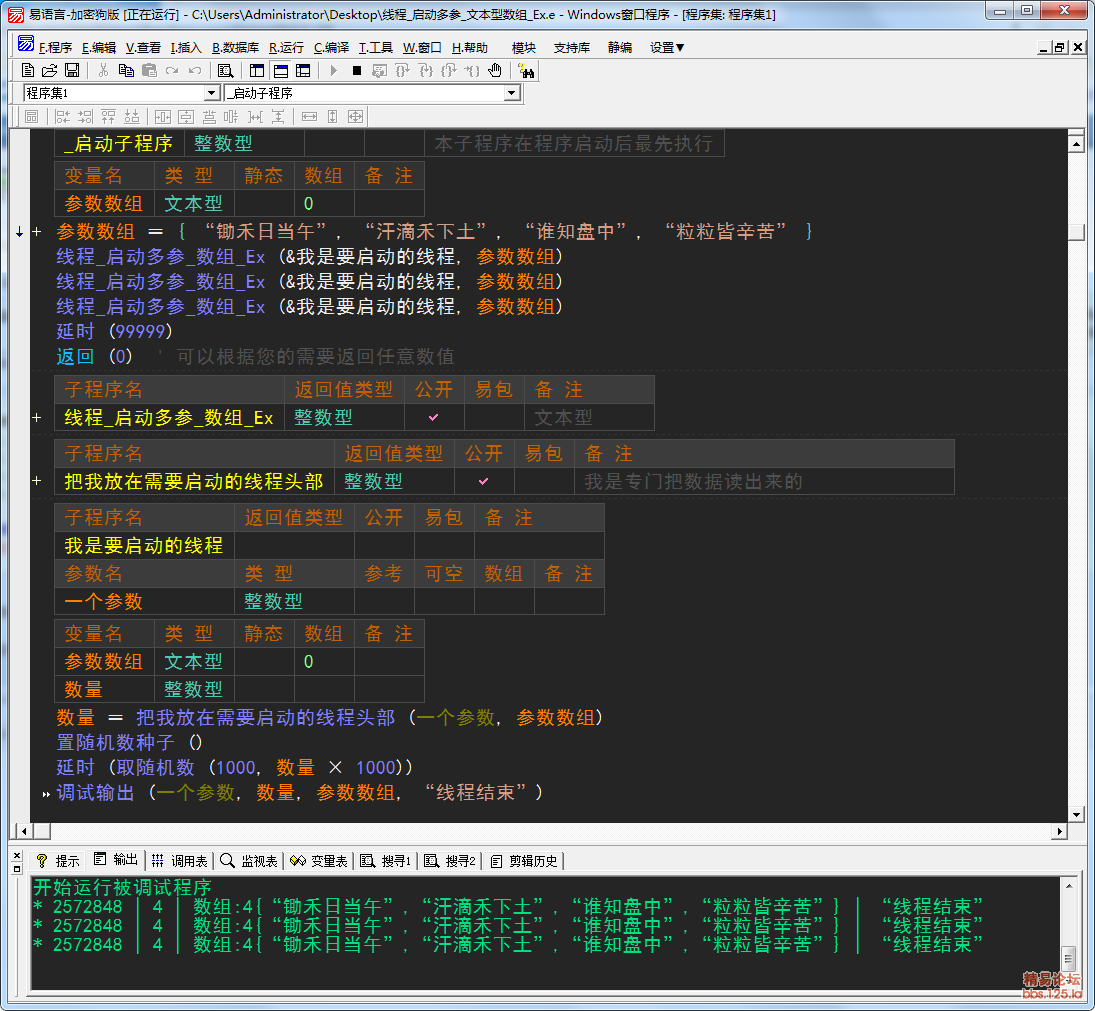Viewport: 1095px width, 1011px height.
Task: Click the 延时 (99999) code line
Action: pyautogui.click(x=114, y=331)
